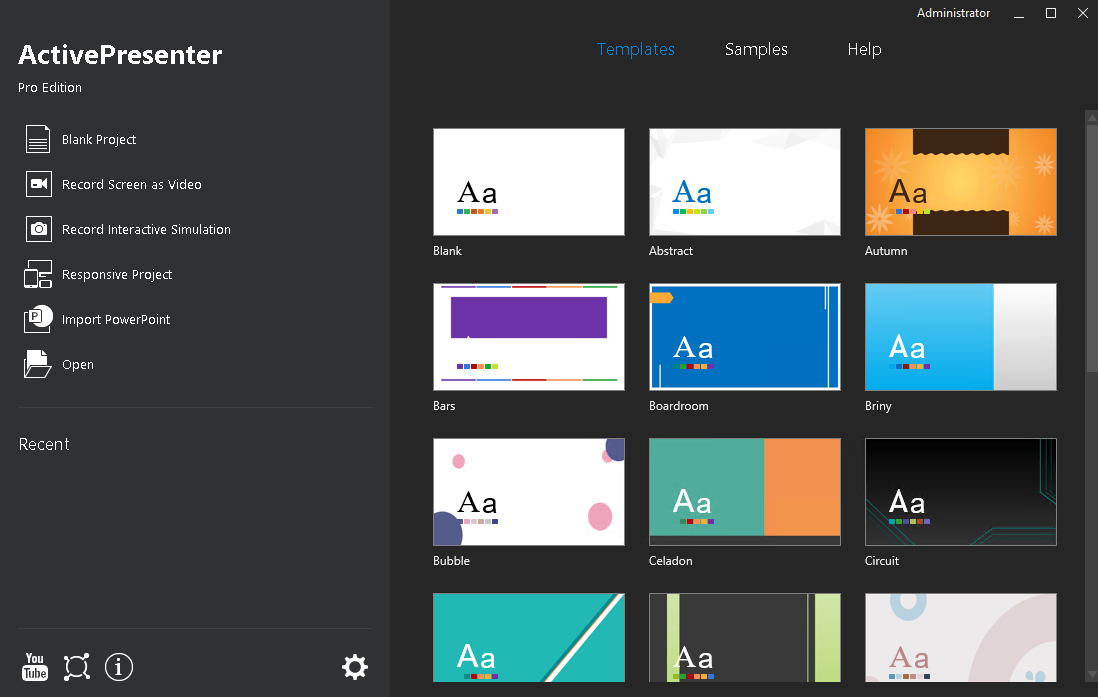This screenshot has height=697, width=1098.
Task: Open the Help tab
Action: coord(864,49)
